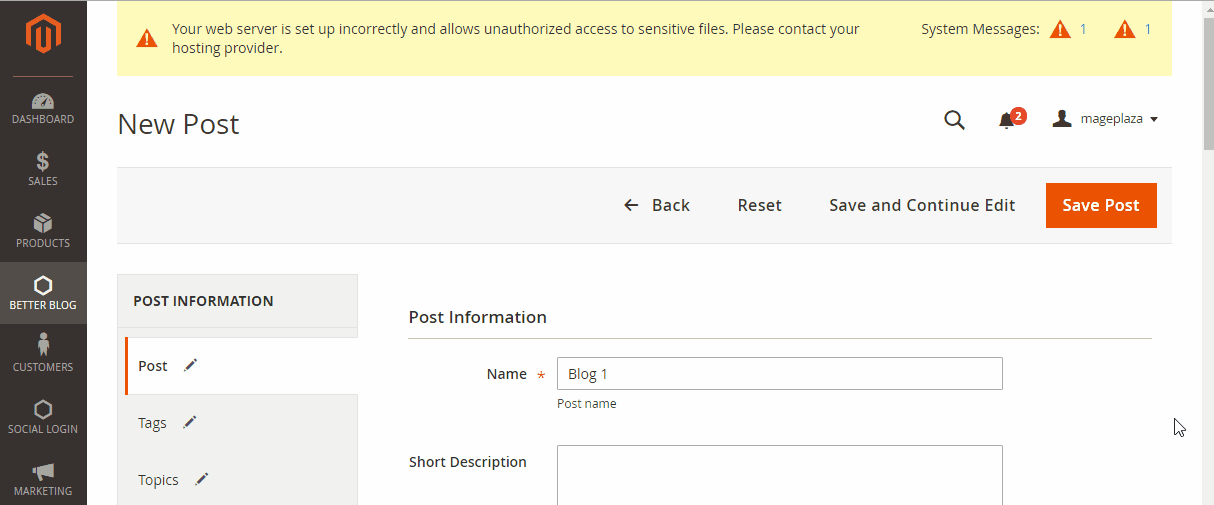Open the Marketing megaphone menu

(x=43, y=479)
